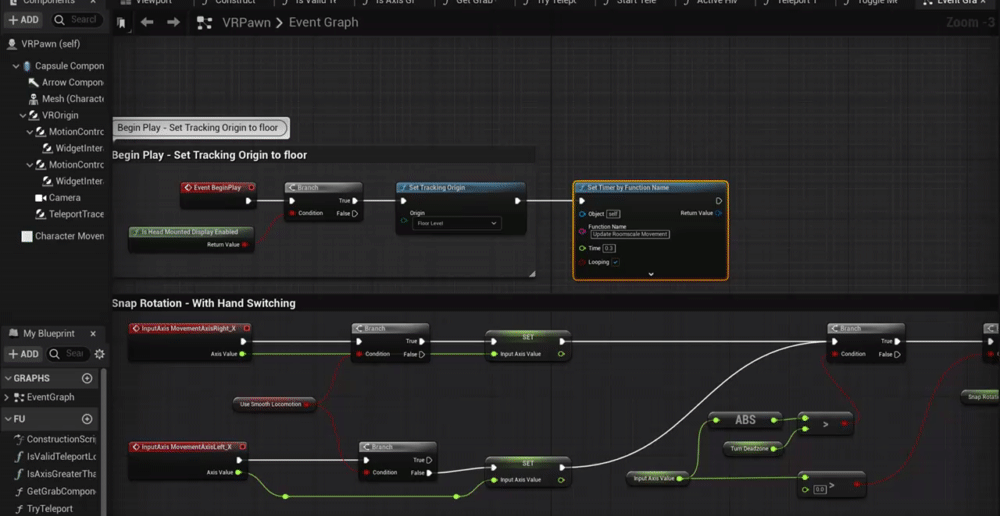
Task: Select the Is Head Mounted Display Enabled node
Action: (x=191, y=239)
